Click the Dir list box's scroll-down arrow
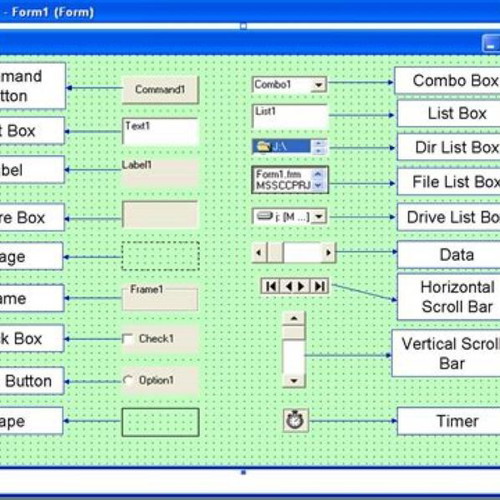The width and height of the screenshot is (500, 500). (319, 151)
